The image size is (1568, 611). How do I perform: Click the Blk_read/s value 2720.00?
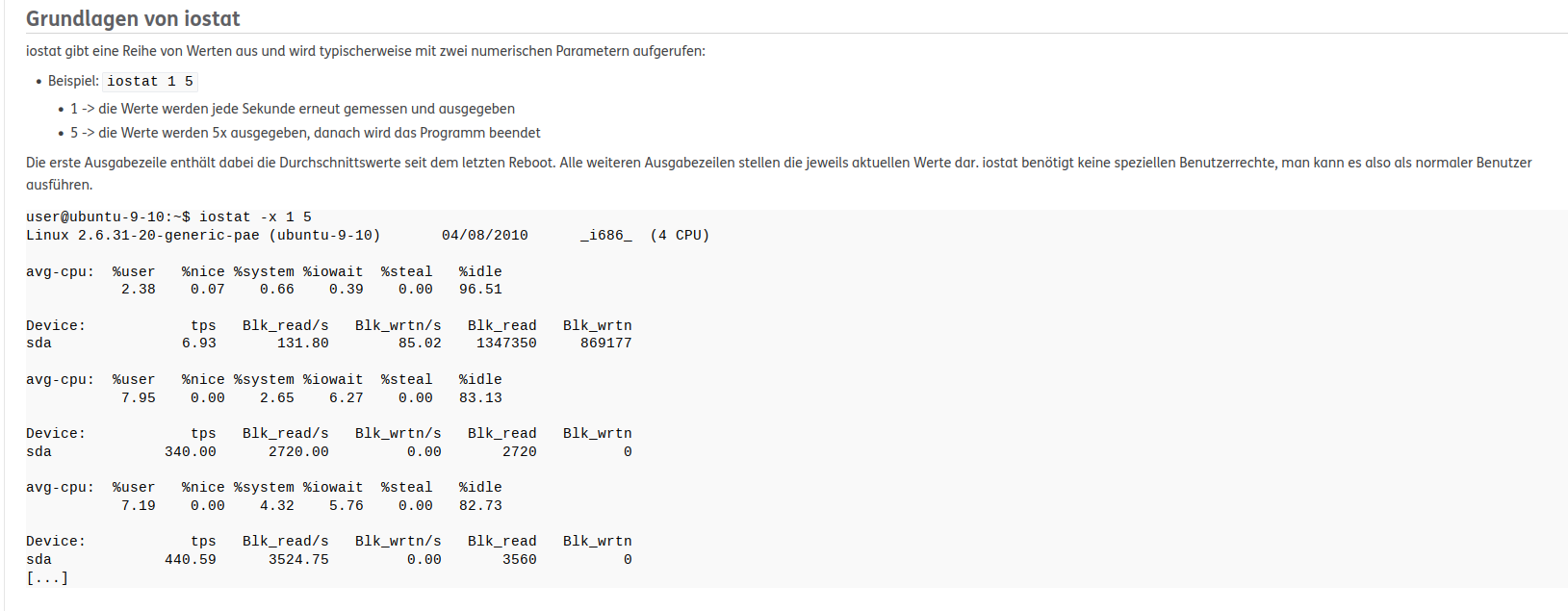coord(298,452)
